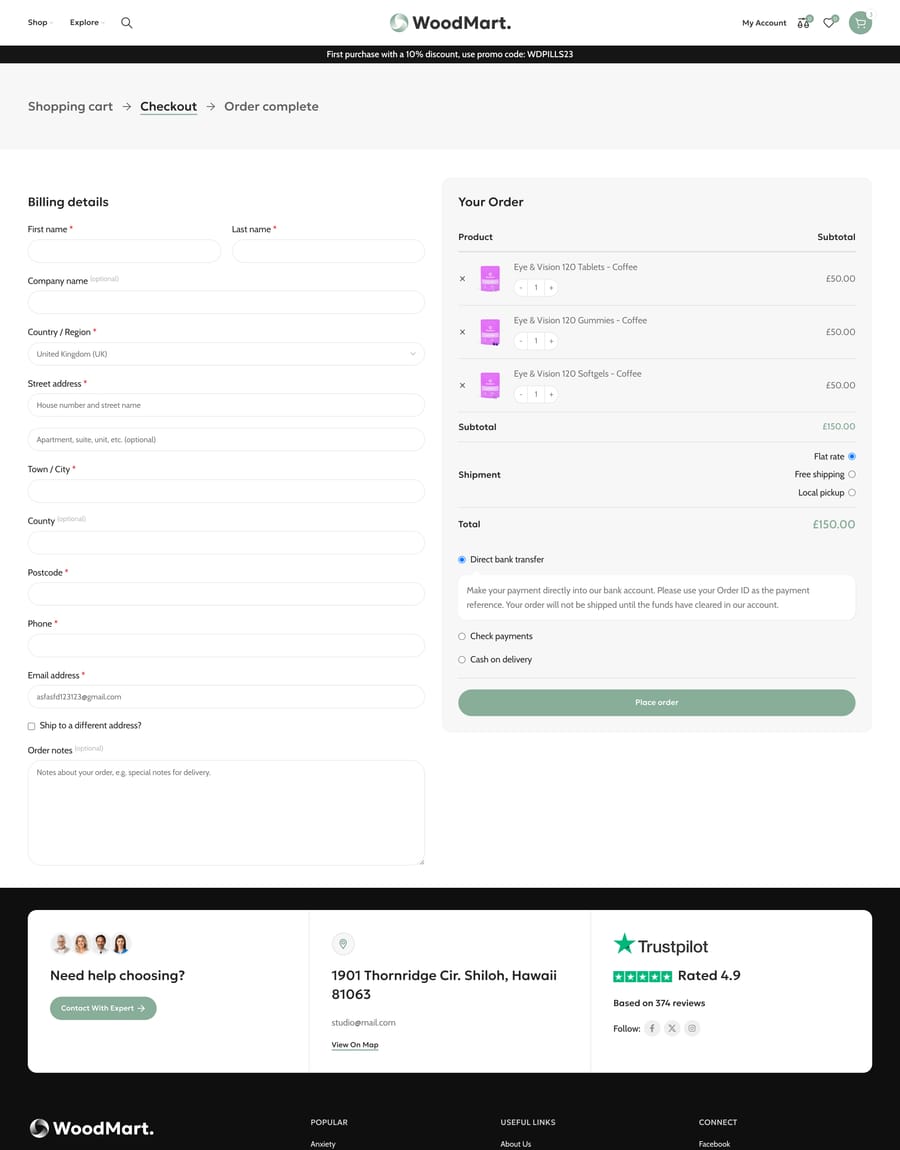Click the green five-star rating
The height and width of the screenshot is (1150, 900).
(643, 976)
